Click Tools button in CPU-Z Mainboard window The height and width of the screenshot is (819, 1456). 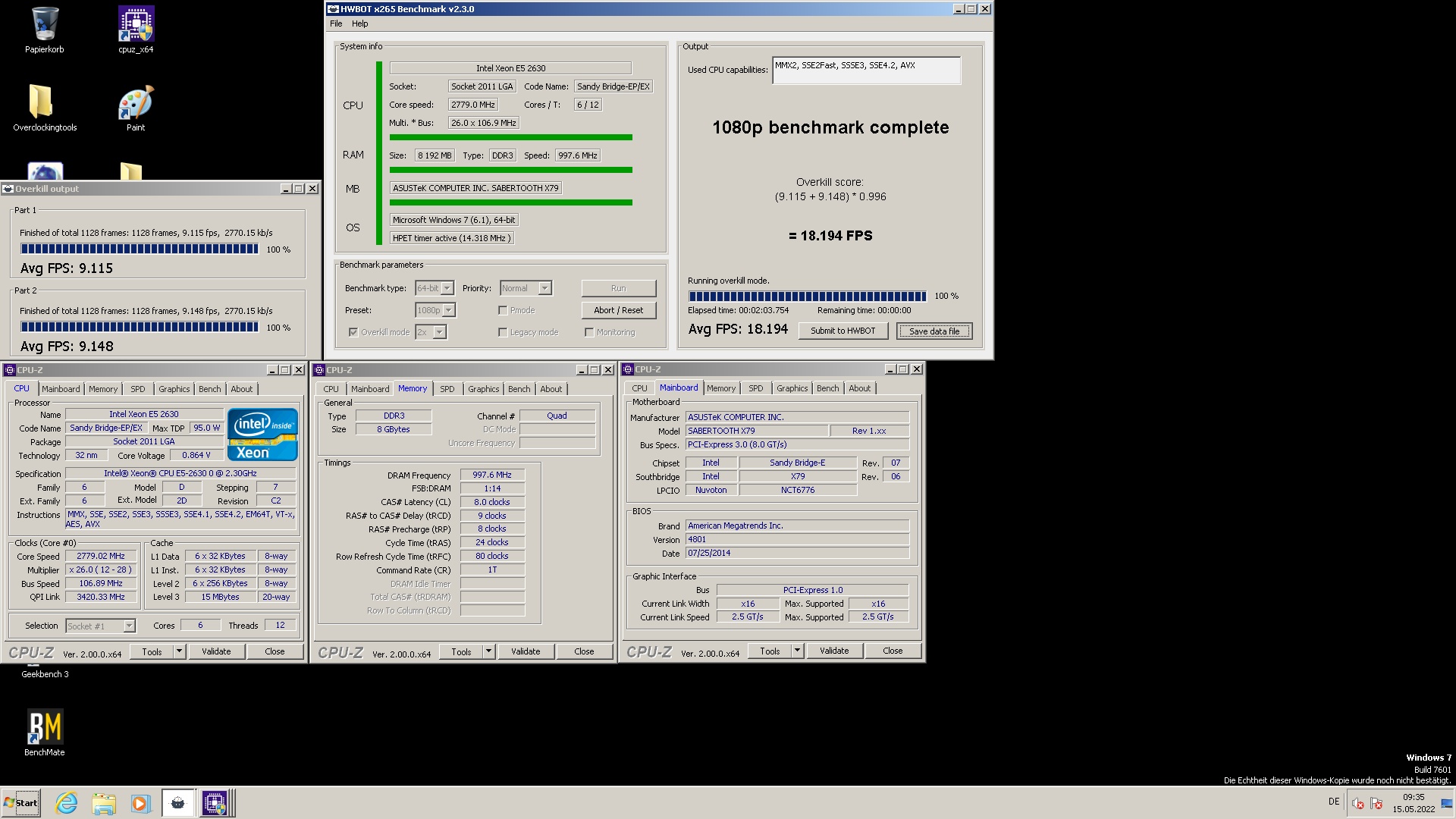click(x=770, y=651)
